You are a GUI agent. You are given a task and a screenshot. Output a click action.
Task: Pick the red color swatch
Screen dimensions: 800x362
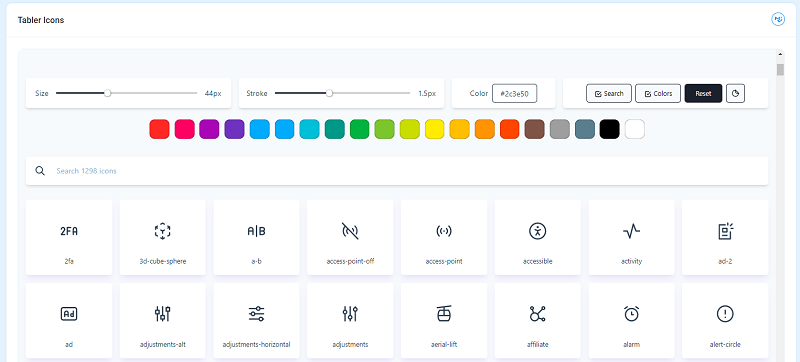click(x=159, y=129)
